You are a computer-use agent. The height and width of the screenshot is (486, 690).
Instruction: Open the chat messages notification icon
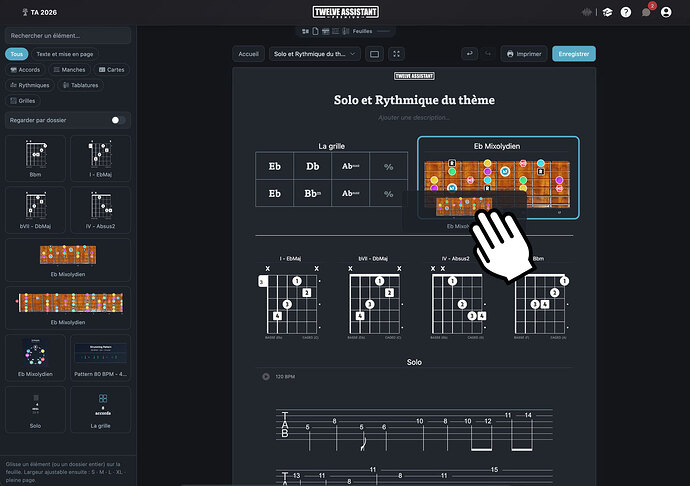tap(646, 12)
